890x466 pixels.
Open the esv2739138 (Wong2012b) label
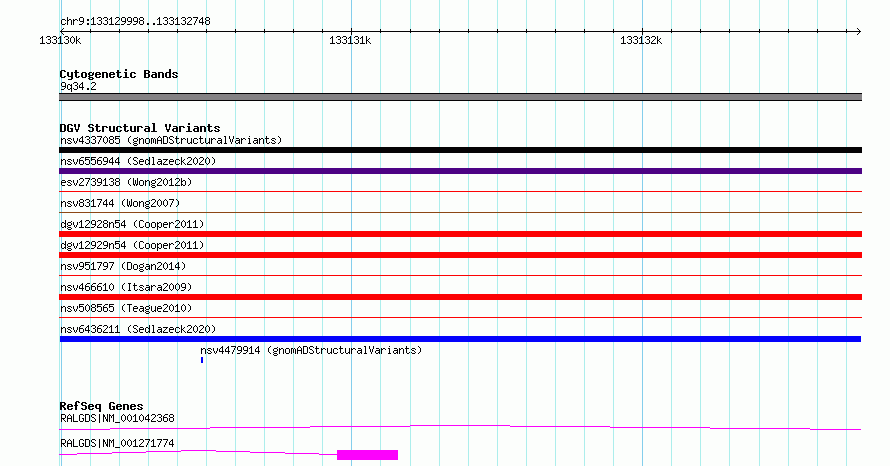[126, 182]
